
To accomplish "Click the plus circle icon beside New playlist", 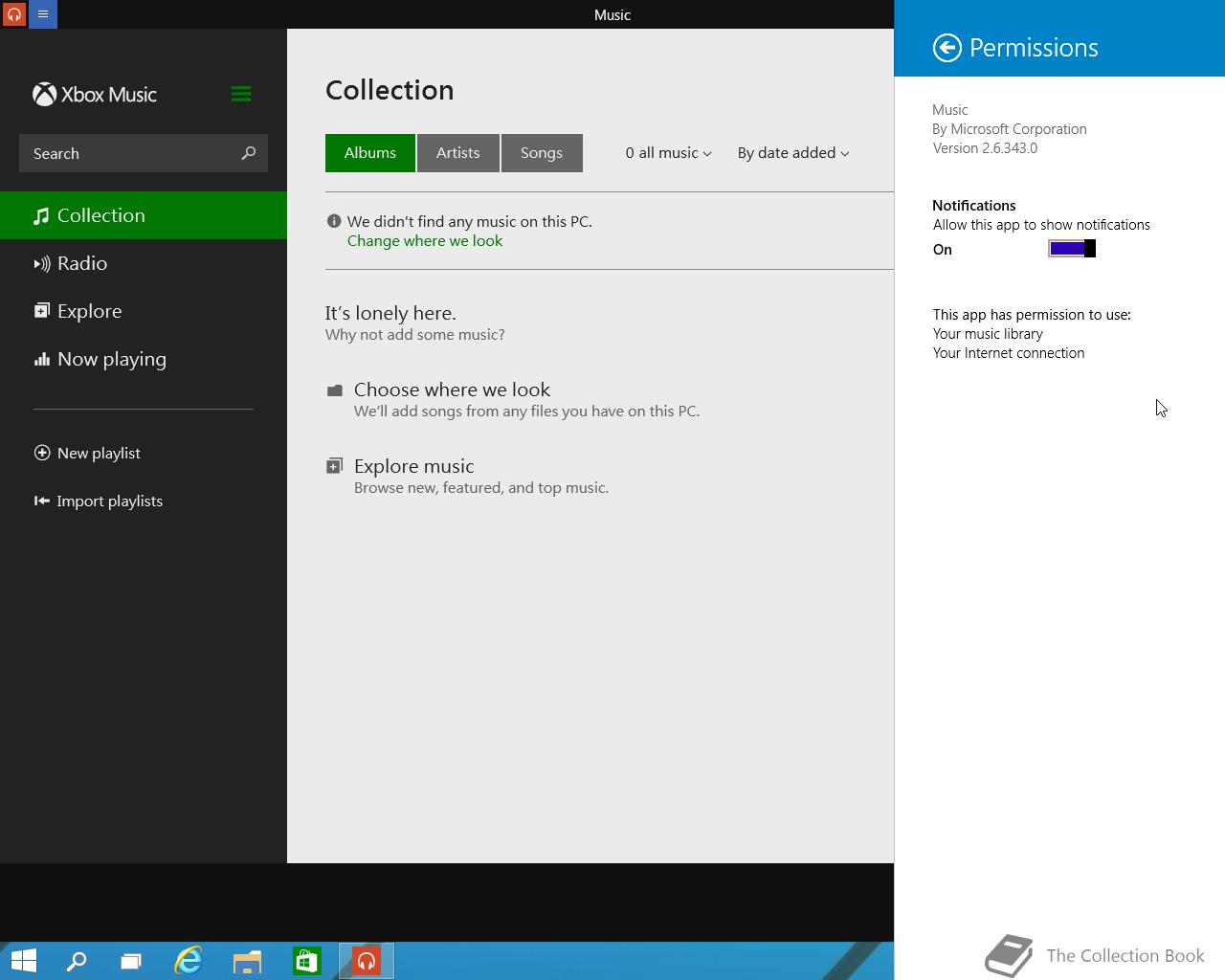I will (42, 453).
